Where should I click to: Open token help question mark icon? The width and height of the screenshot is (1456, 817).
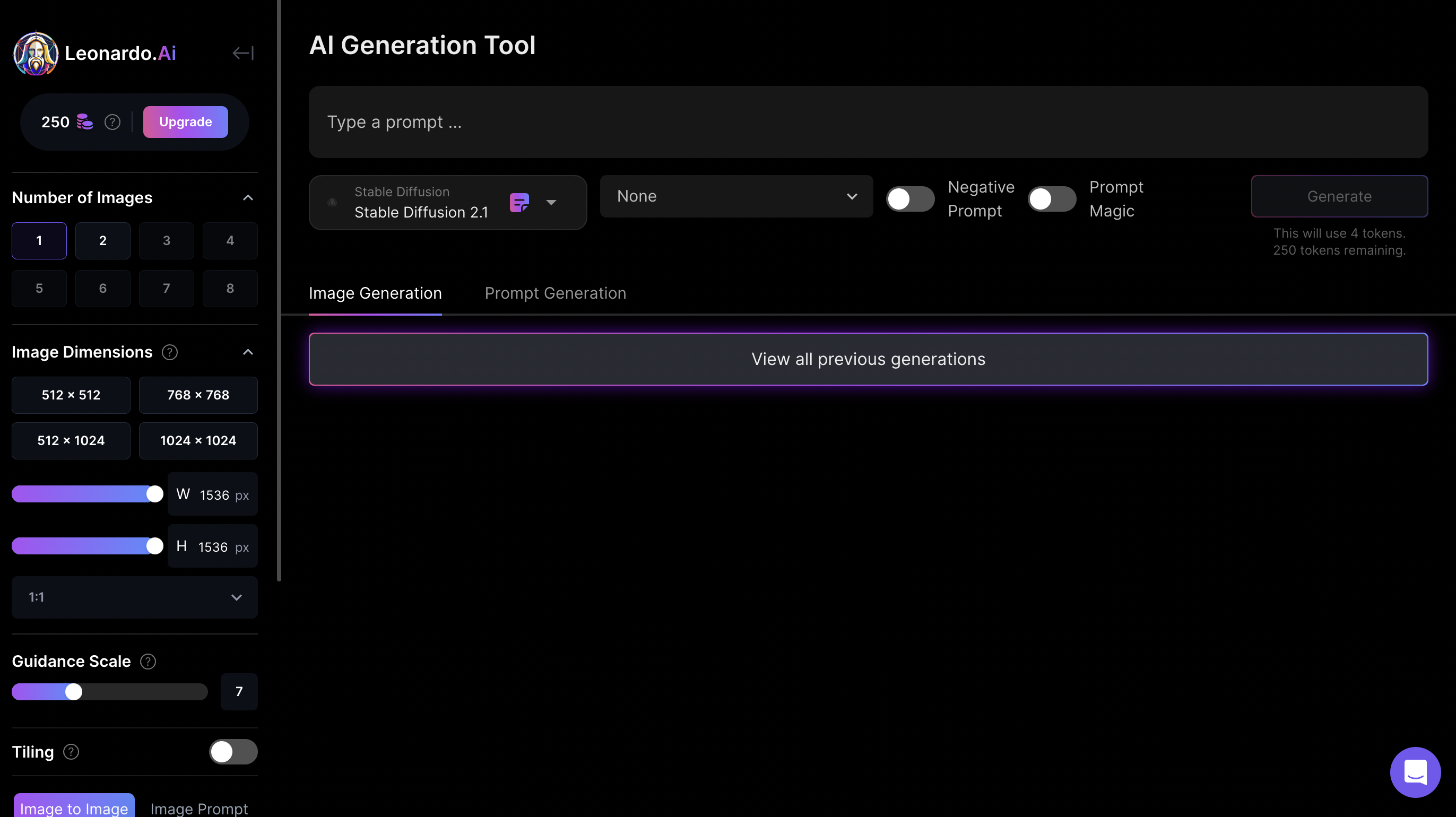coord(112,122)
